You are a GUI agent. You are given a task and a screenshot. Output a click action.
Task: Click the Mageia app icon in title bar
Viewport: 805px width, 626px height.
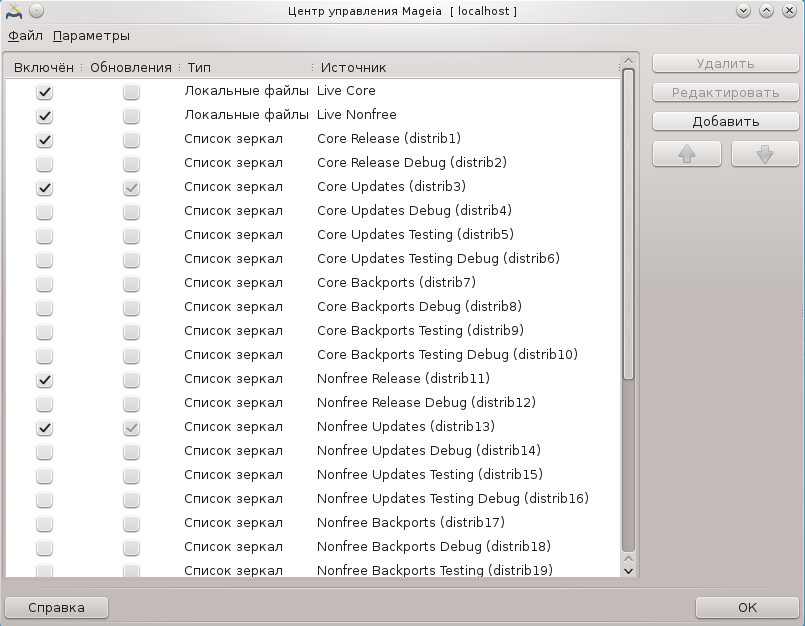pos(13,11)
